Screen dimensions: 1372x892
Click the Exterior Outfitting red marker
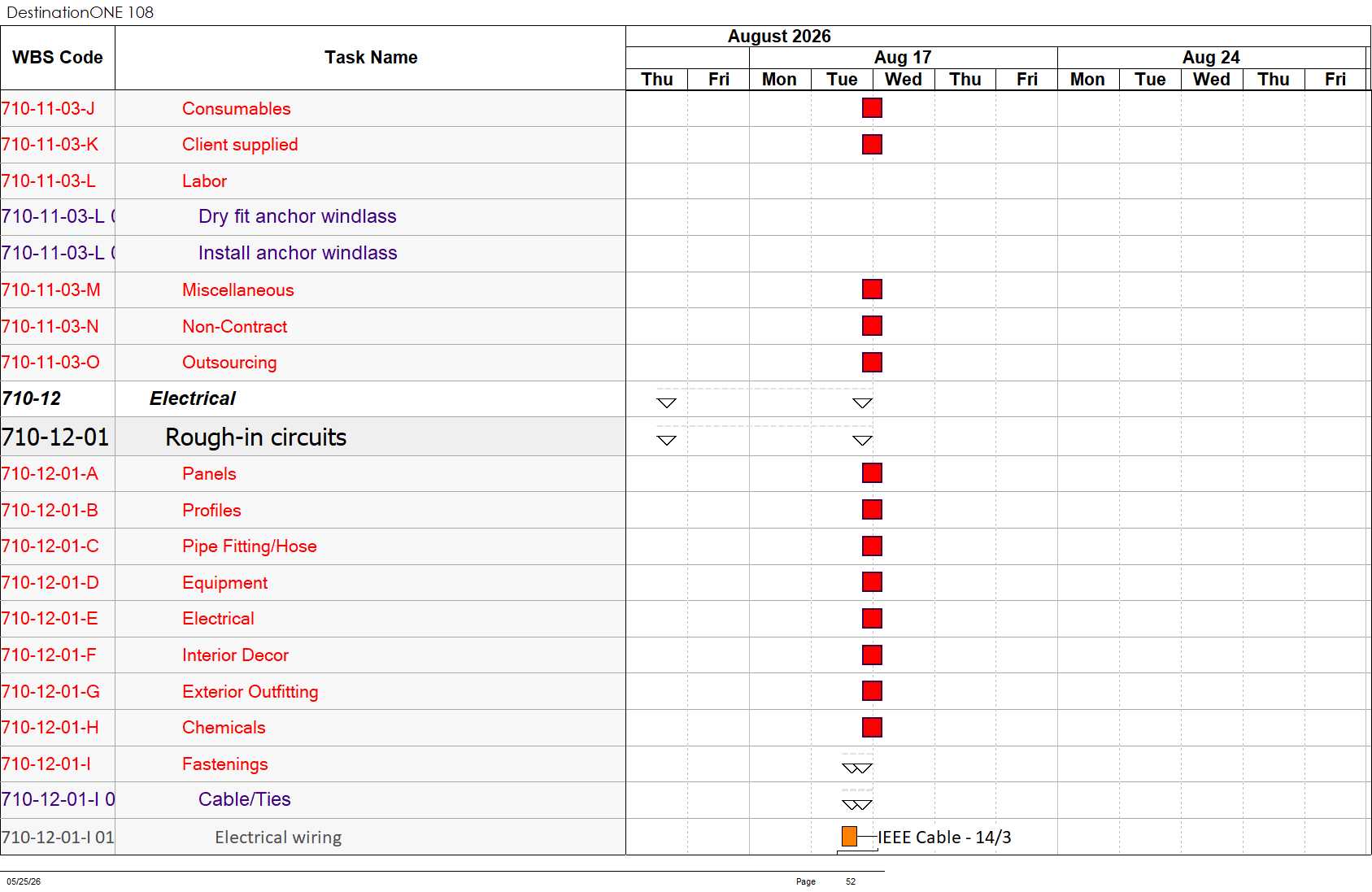click(x=872, y=691)
